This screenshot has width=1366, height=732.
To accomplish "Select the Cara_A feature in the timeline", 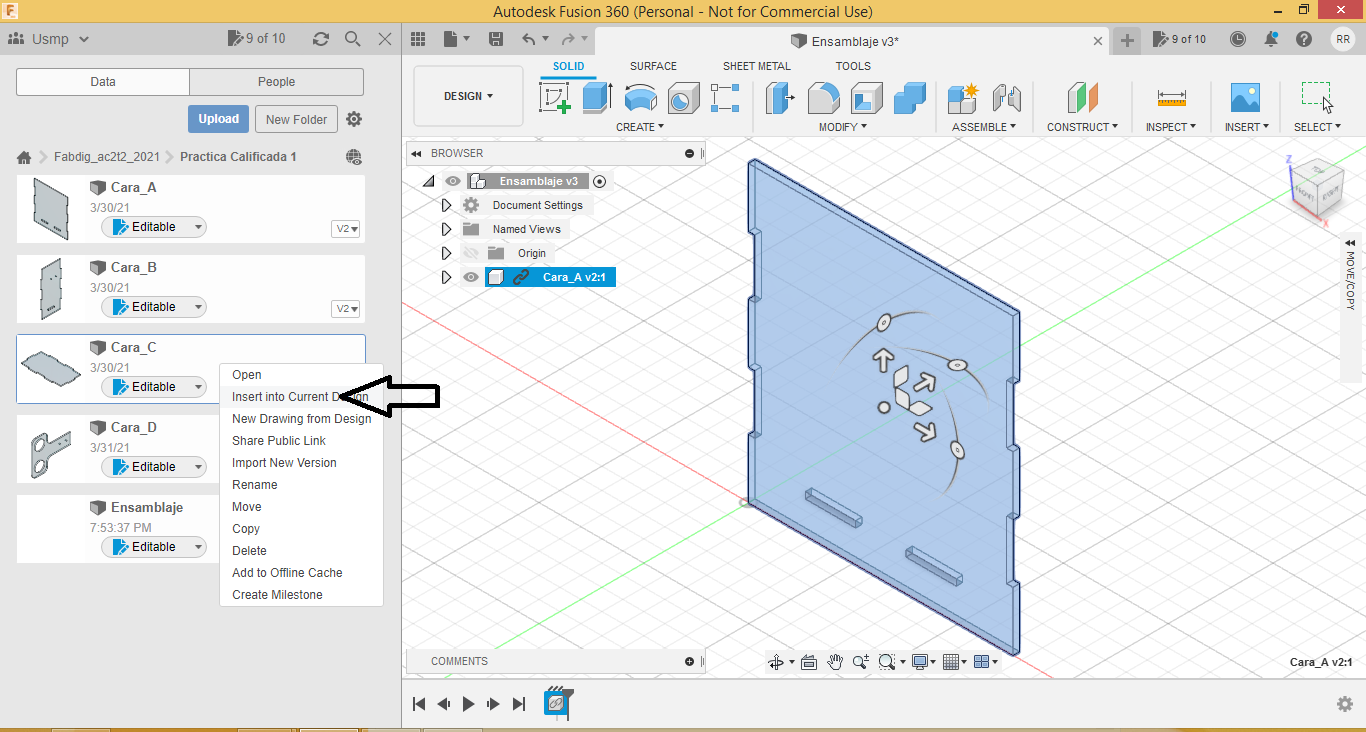I will point(555,702).
